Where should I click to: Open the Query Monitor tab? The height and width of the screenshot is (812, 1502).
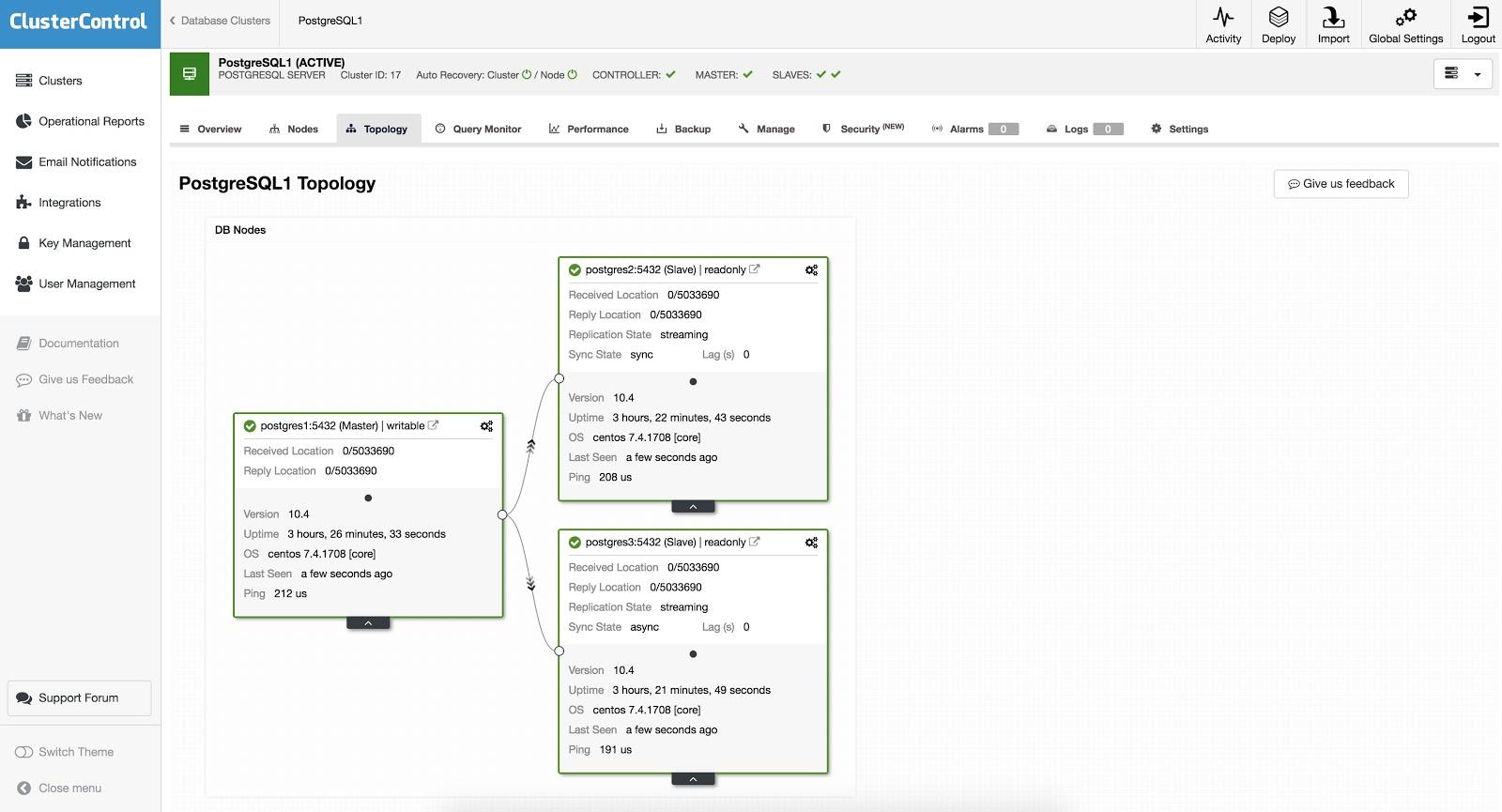point(478,130)
